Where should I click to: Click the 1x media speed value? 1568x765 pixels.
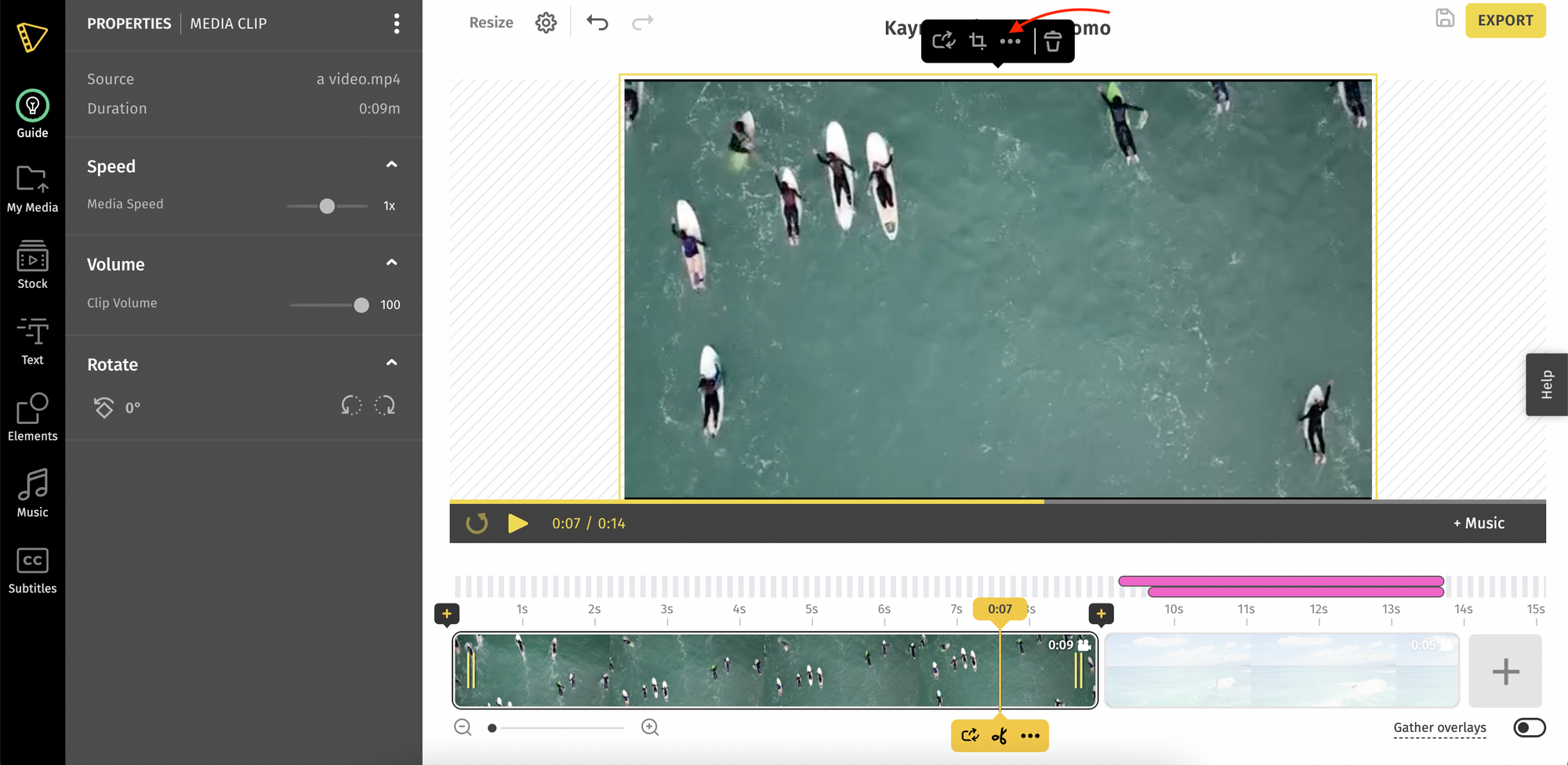pos(389,206)
